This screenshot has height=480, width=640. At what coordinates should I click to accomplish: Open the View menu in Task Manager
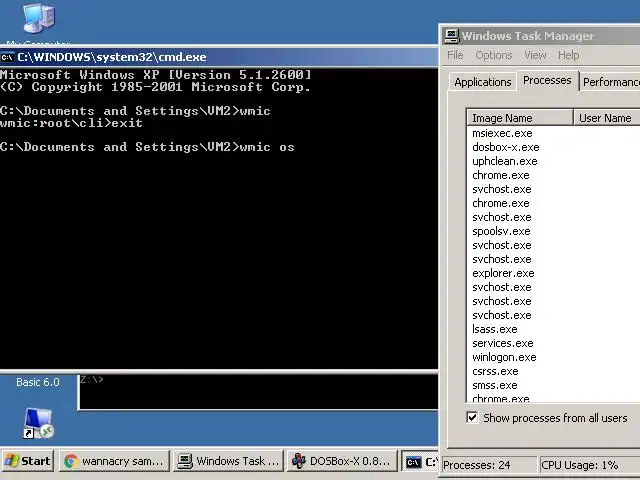(535, 55)
